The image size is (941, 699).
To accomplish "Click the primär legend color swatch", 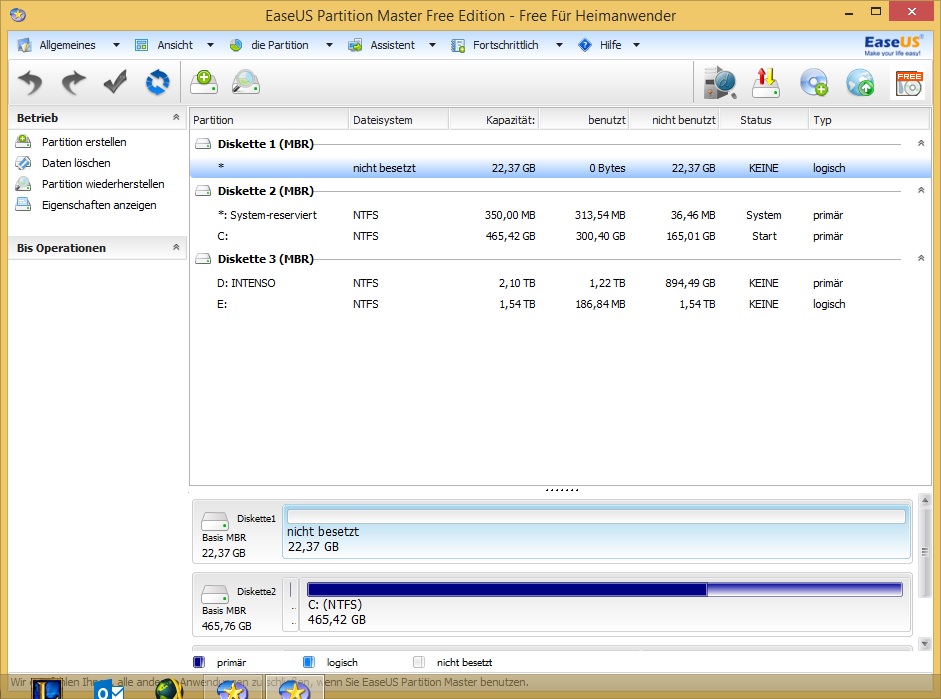I will click(x=199, y=662).
